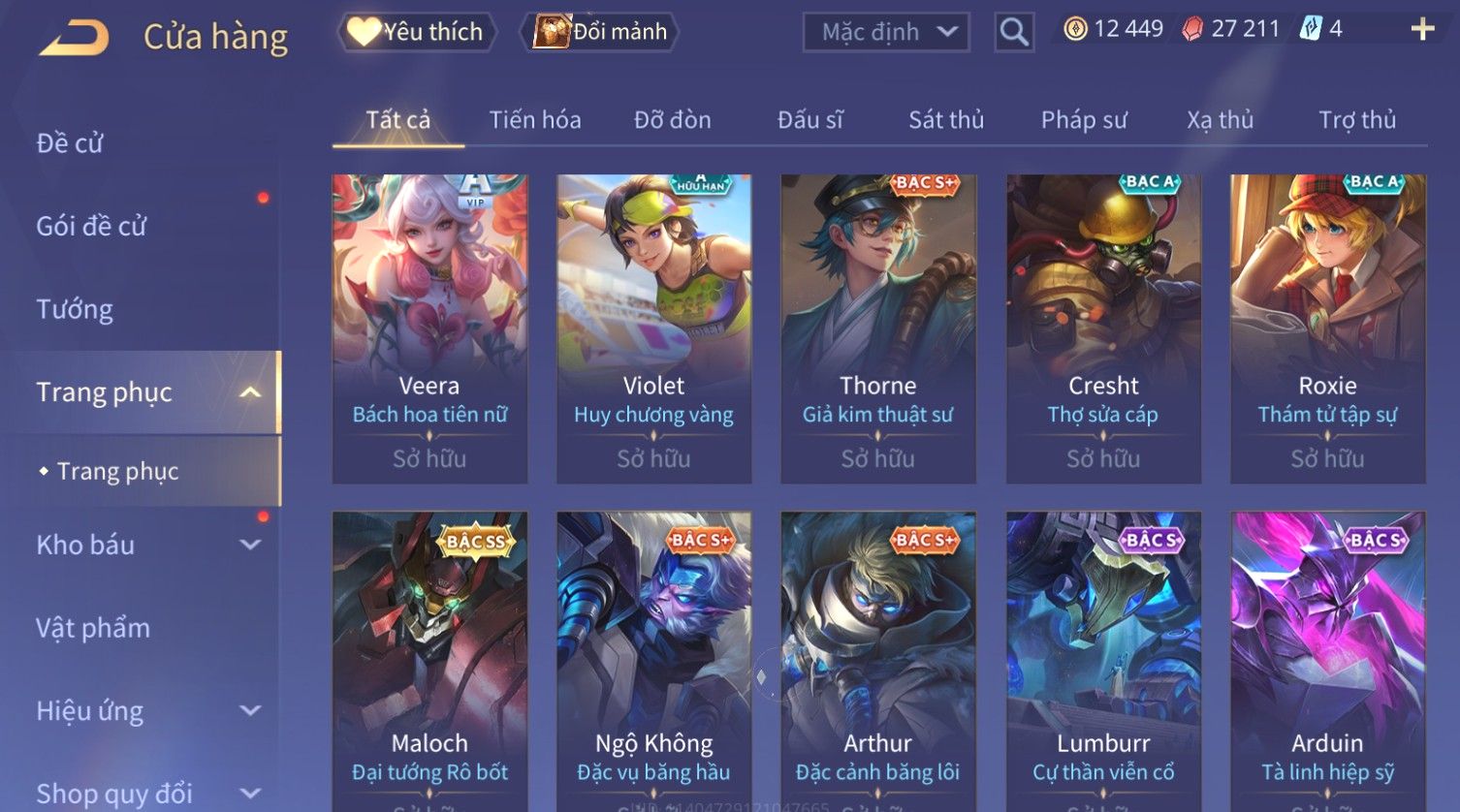This screenshot has height=812, width=1460.
Task: Tap the plus icon to add currency
Action: click(1422, 30)
